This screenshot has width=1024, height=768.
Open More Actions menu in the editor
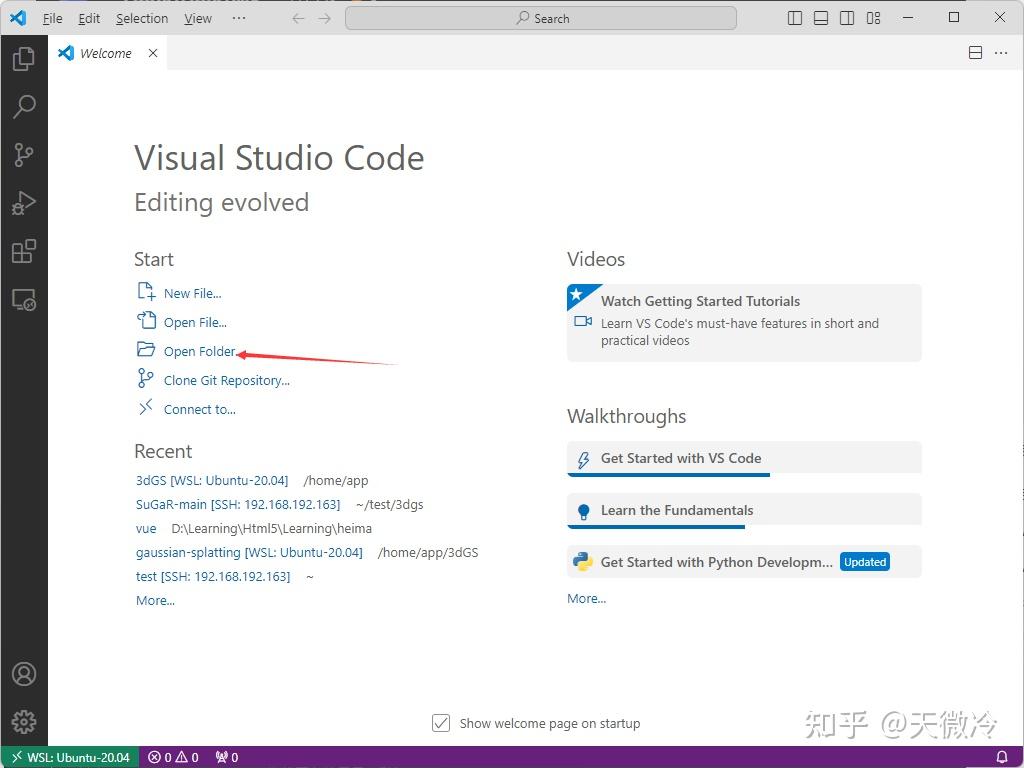tap(1003, 53)
